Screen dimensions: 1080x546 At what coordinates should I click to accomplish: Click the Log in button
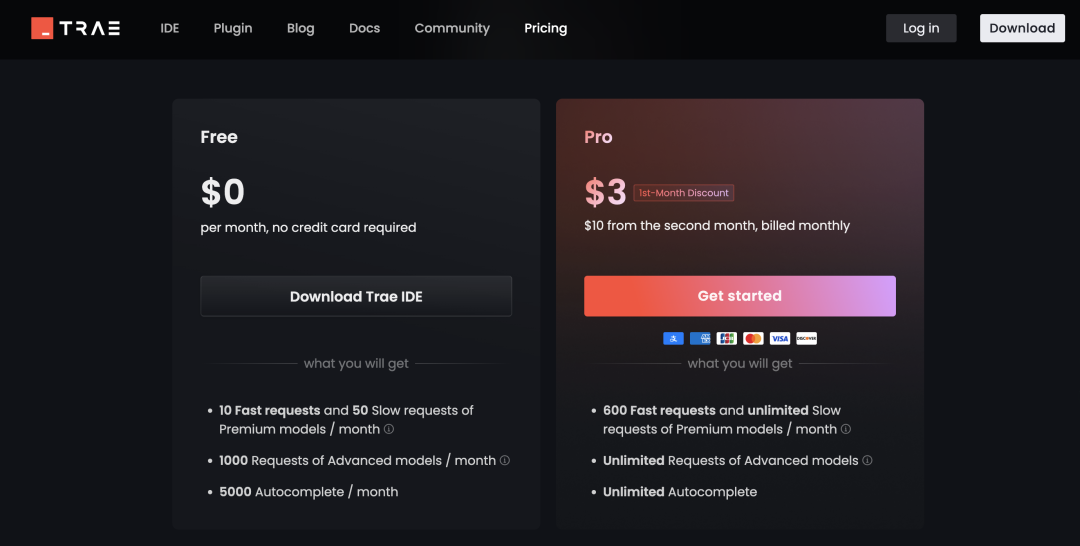pyautogui.click(x=921, y=28)
